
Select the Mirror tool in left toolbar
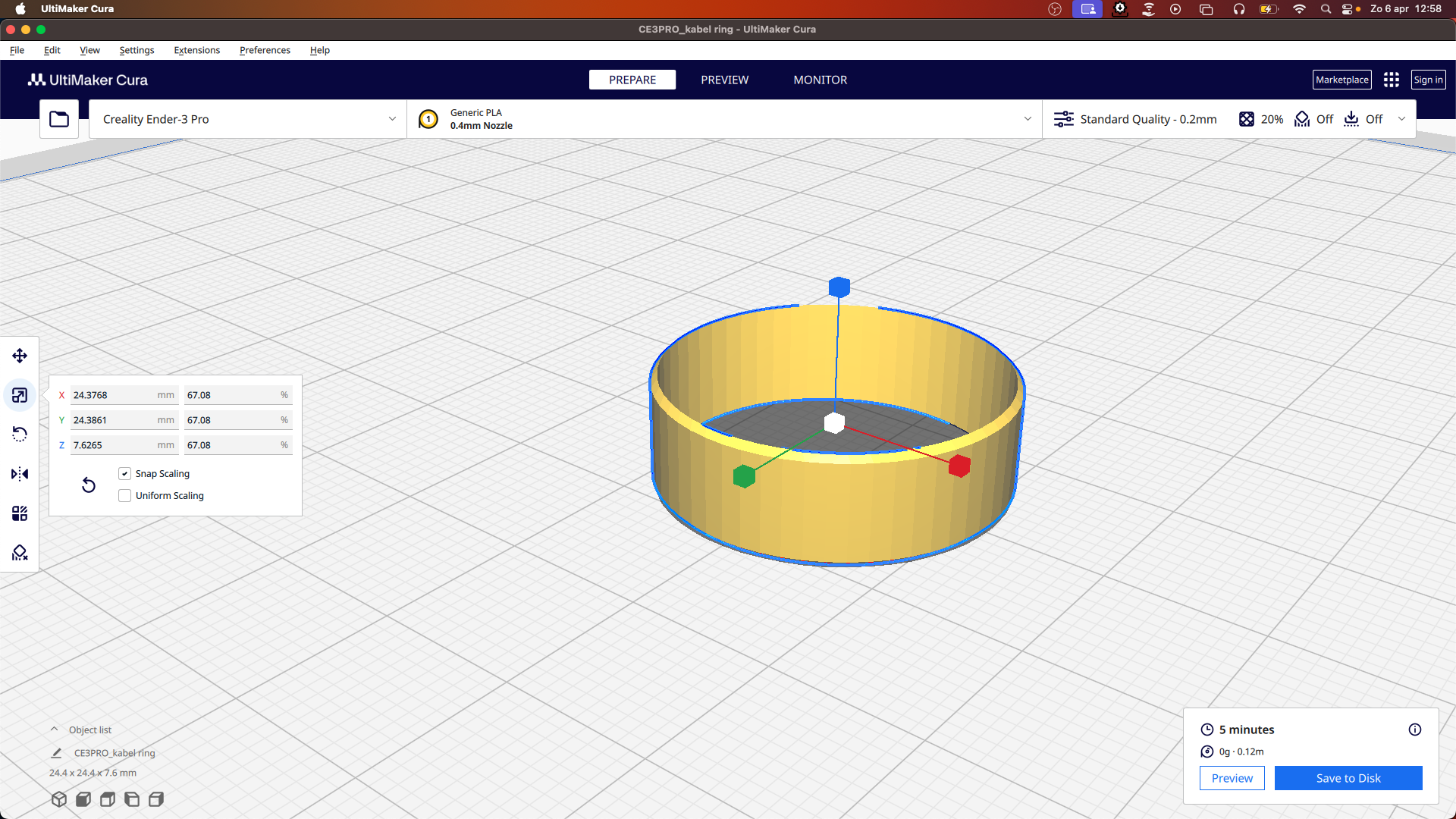20,474
